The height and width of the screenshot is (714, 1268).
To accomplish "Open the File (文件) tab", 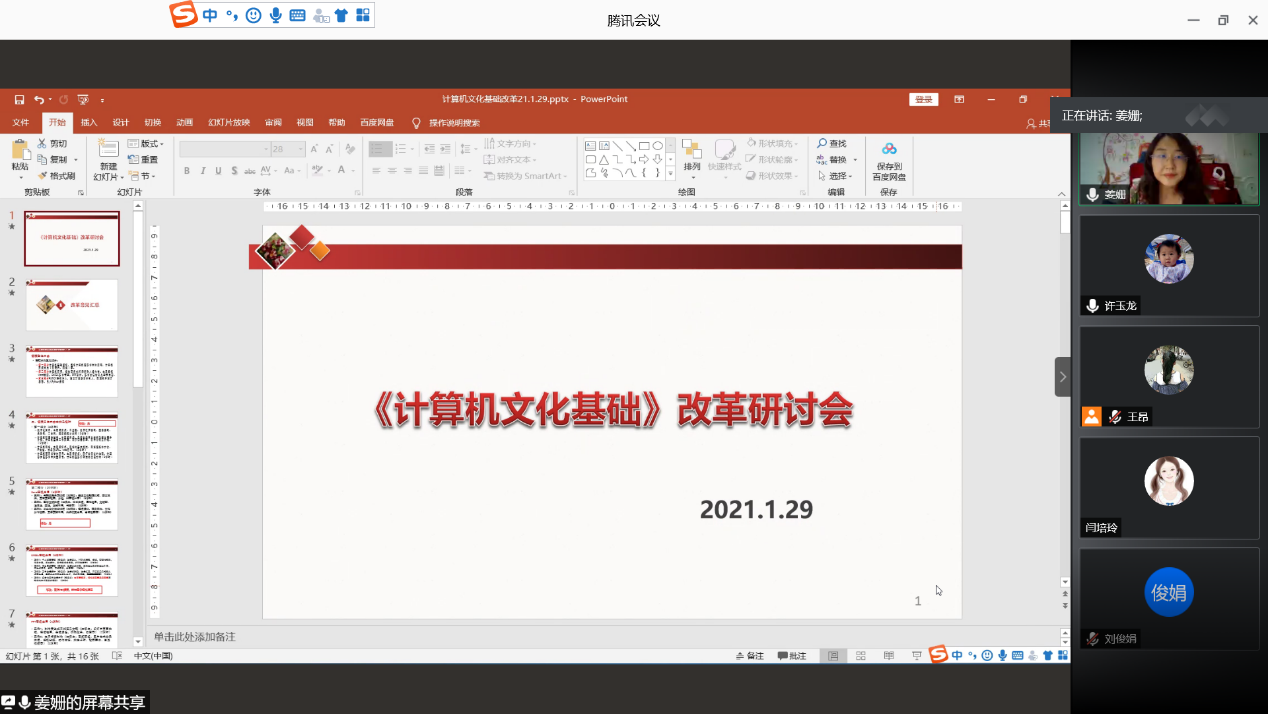I will point(21,123).
